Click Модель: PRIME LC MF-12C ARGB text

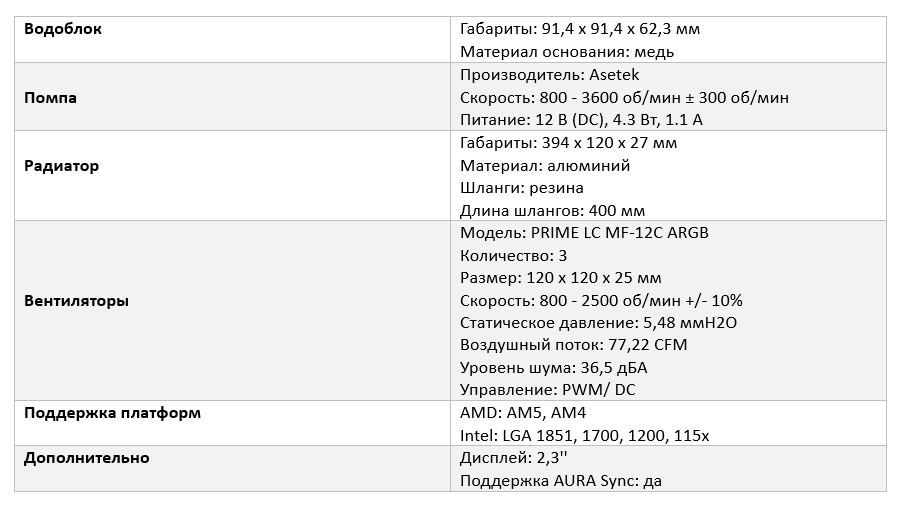coord(584,233)
